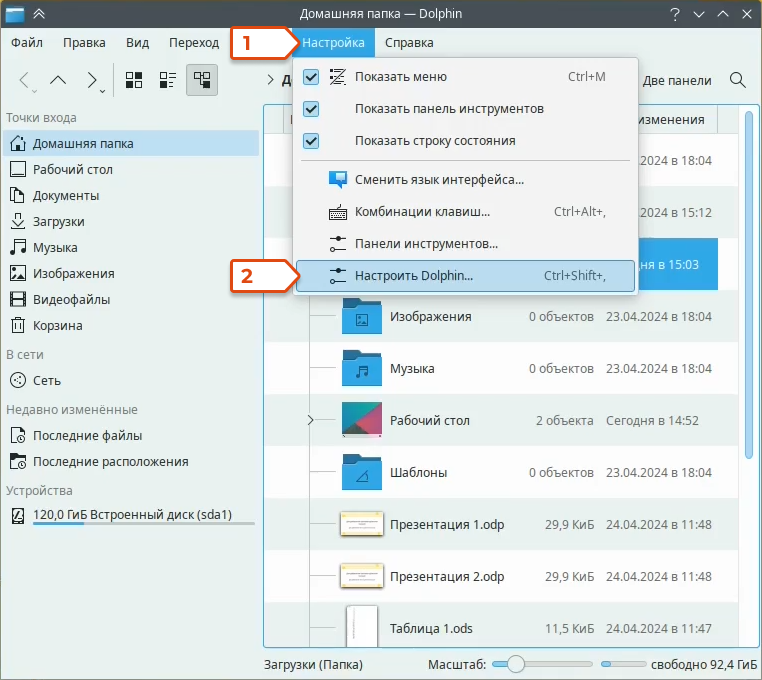The width and height of the screenshot is (762, 680).
Task: Select Презентация 2.odp thumbnail
Action: pyautogui.click(x=362, y=576)
